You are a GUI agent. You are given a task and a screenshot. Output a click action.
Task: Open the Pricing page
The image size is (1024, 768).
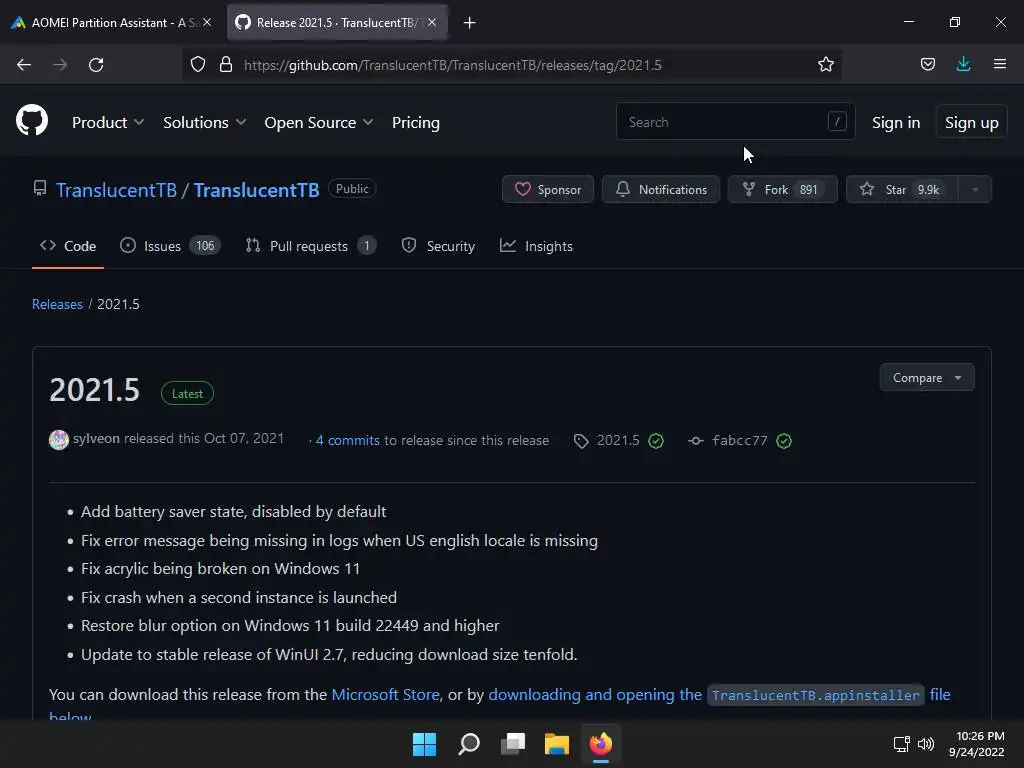pyautogui.click(x=415, y=122)
